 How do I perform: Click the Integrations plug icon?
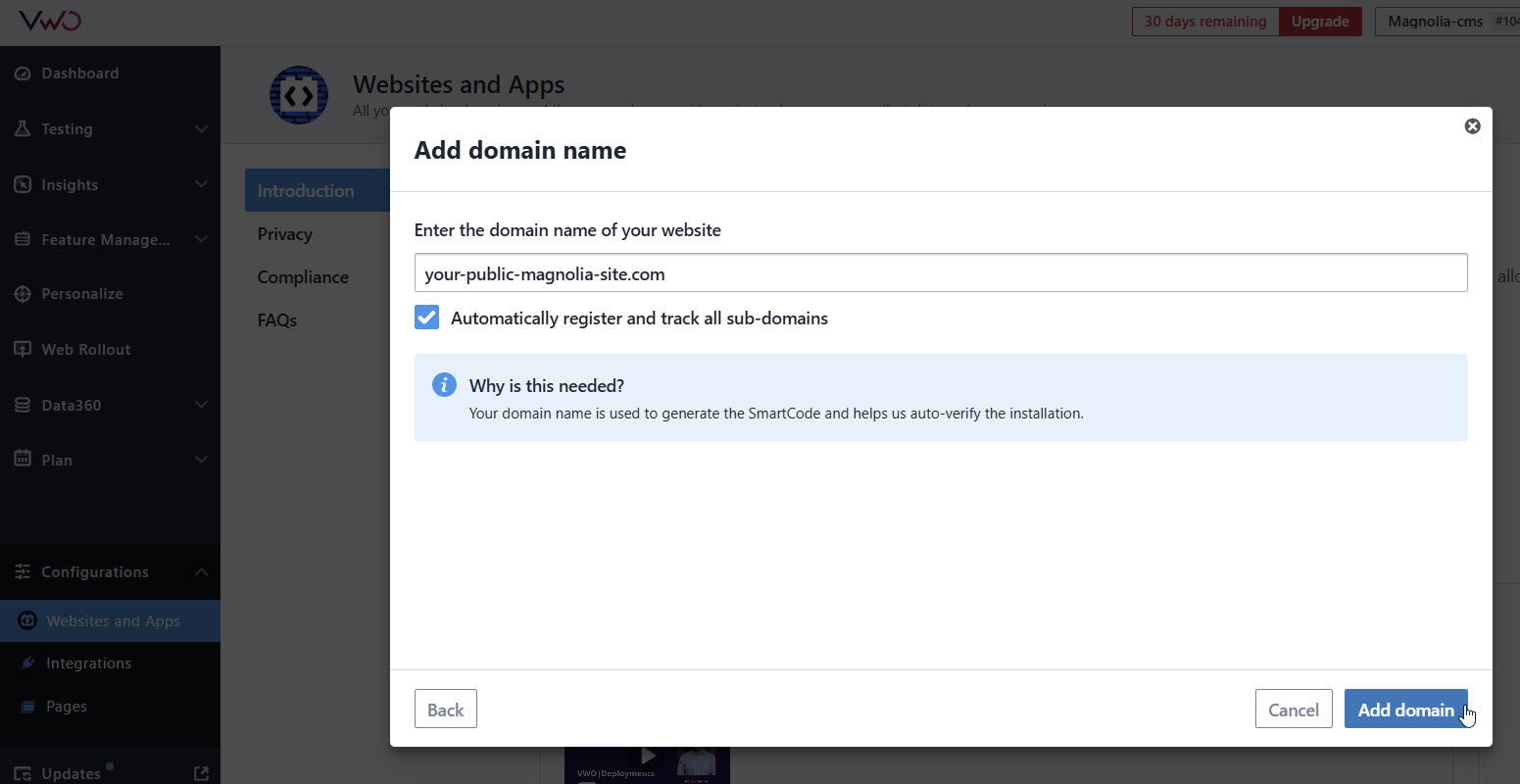pos(27,663)
